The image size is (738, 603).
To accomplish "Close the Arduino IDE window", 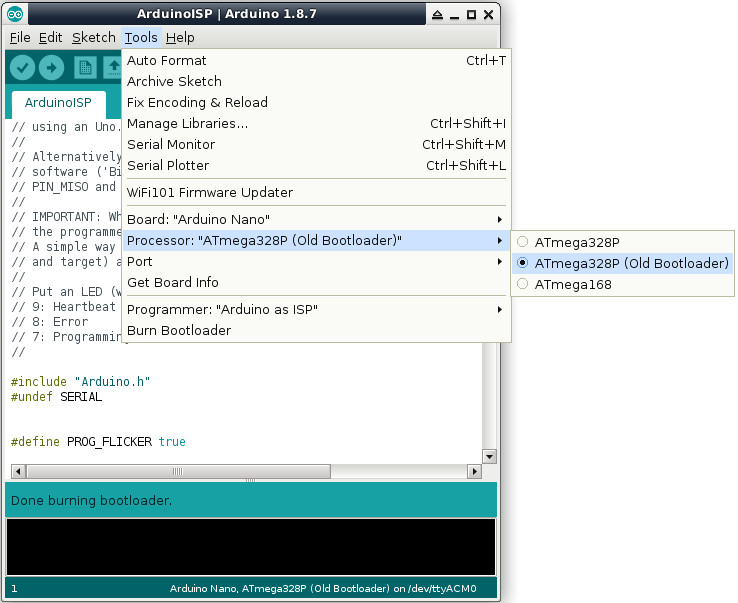I will 489,15.
